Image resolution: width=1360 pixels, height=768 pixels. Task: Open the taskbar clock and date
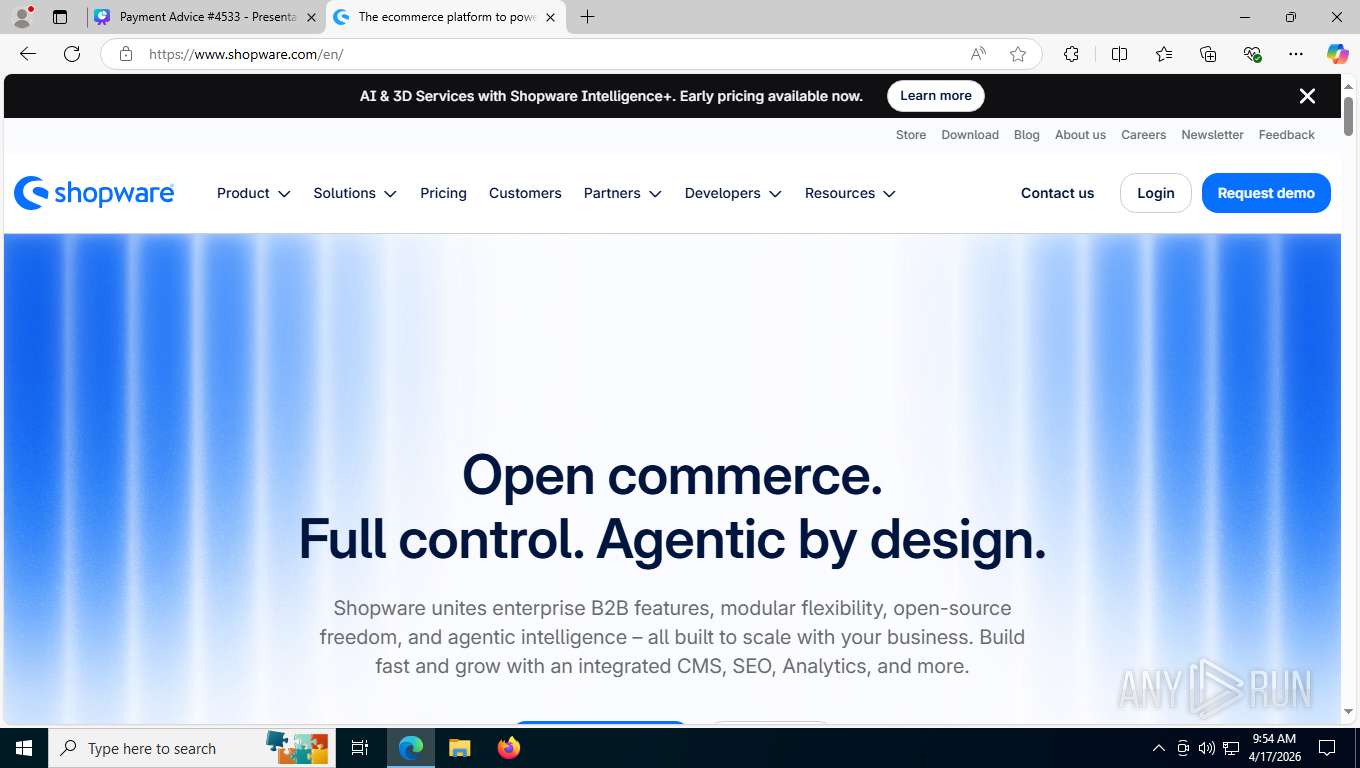pos(1274,748)
